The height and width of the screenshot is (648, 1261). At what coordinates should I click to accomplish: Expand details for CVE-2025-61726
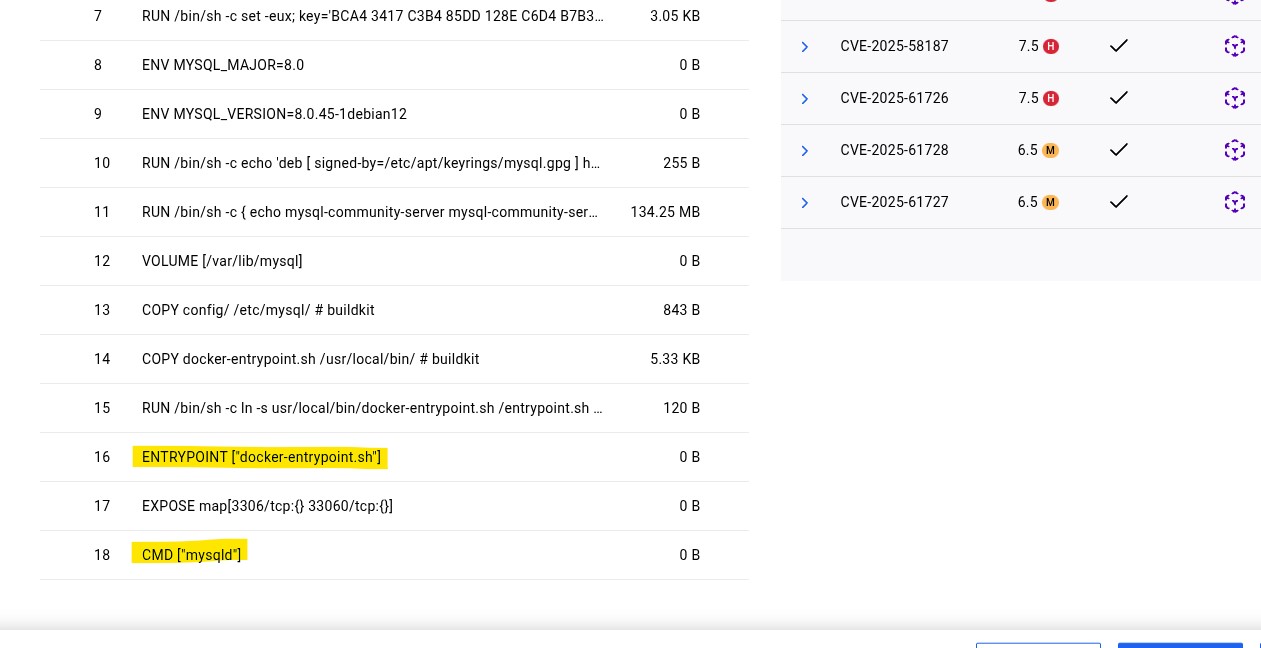[804, 99]
